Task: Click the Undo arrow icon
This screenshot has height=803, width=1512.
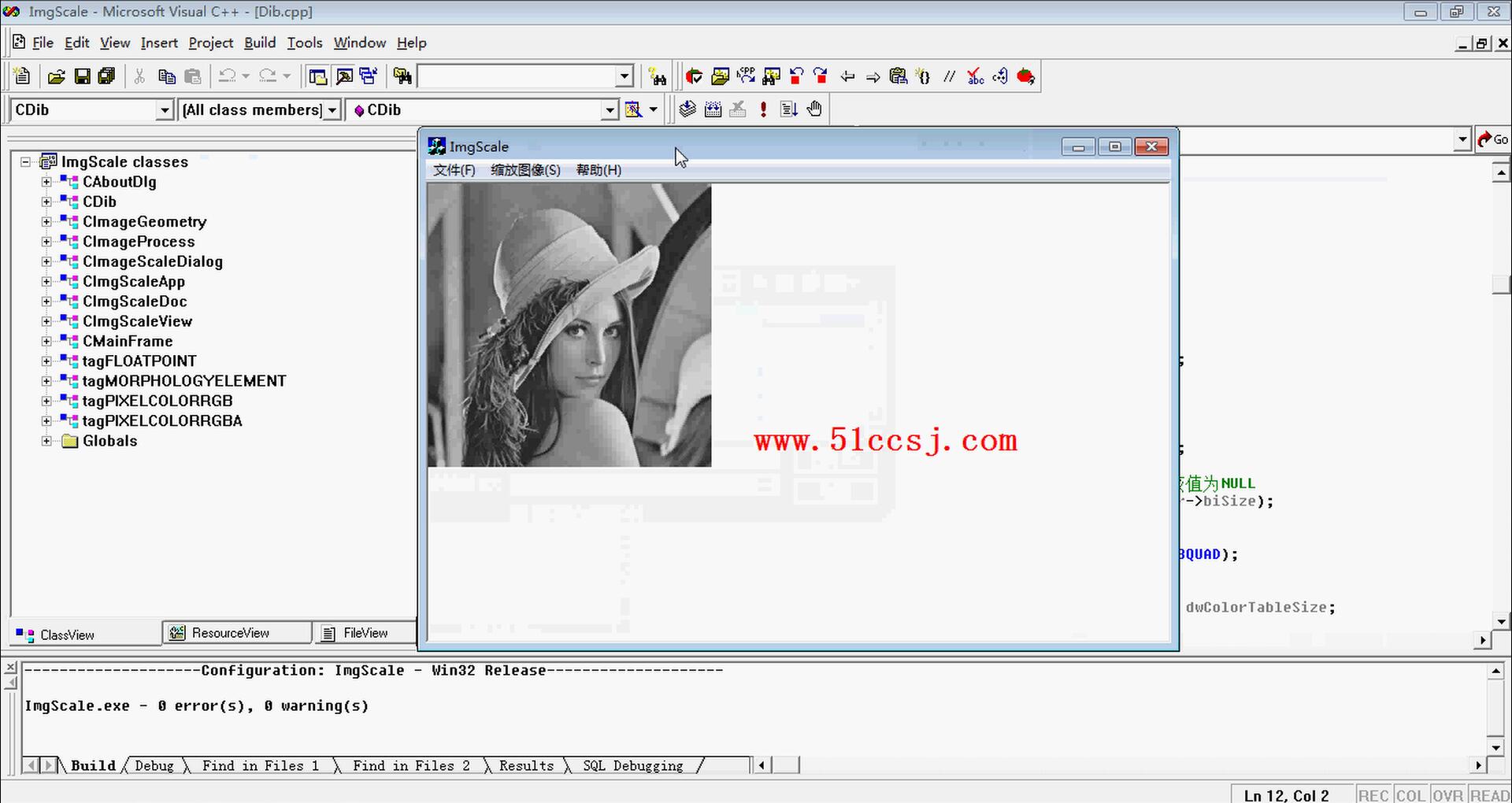Action: (x=228, y=76)
